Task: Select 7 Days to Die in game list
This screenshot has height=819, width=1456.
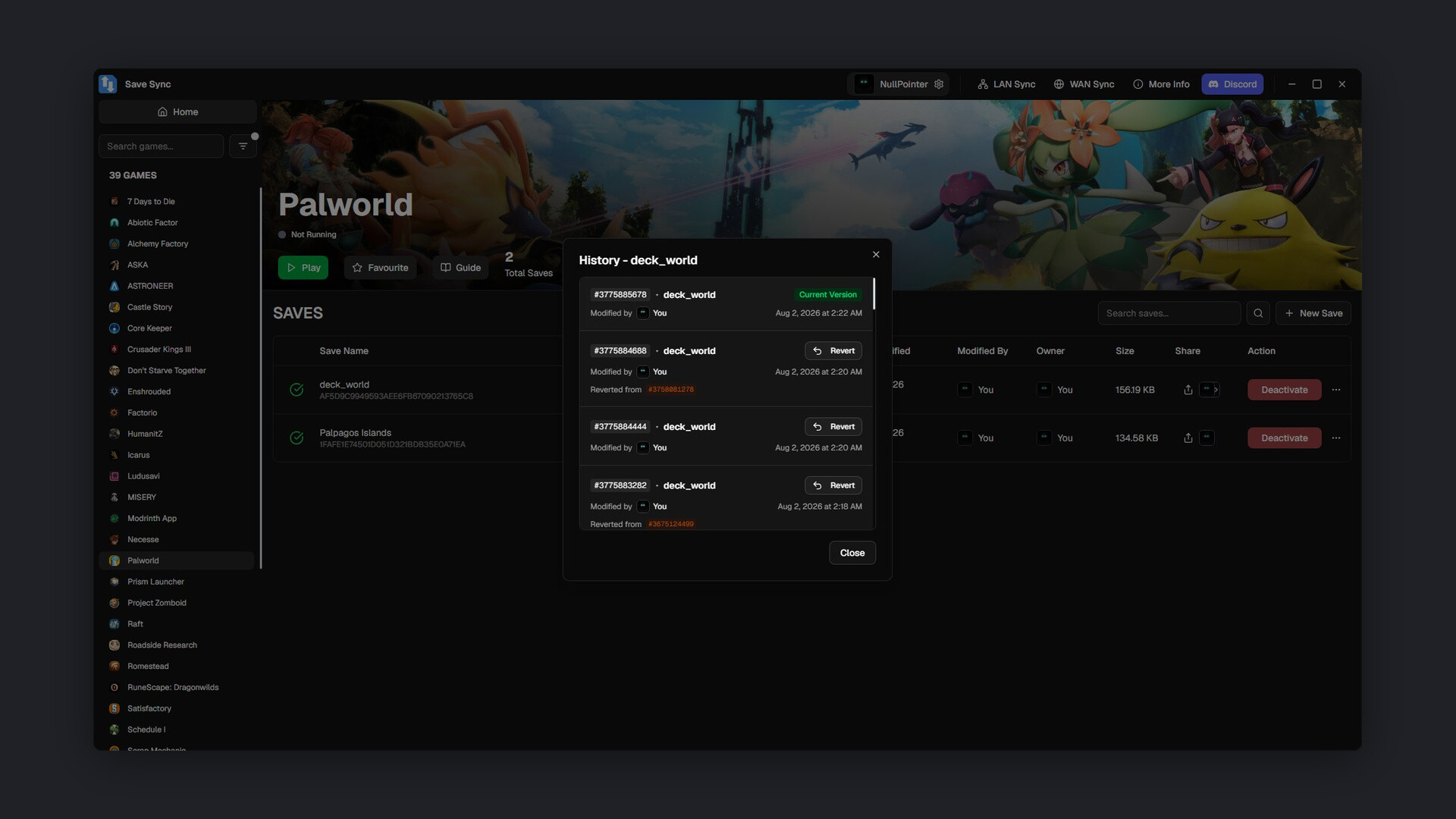Action: pyautogui.click(x=177, y=202)
